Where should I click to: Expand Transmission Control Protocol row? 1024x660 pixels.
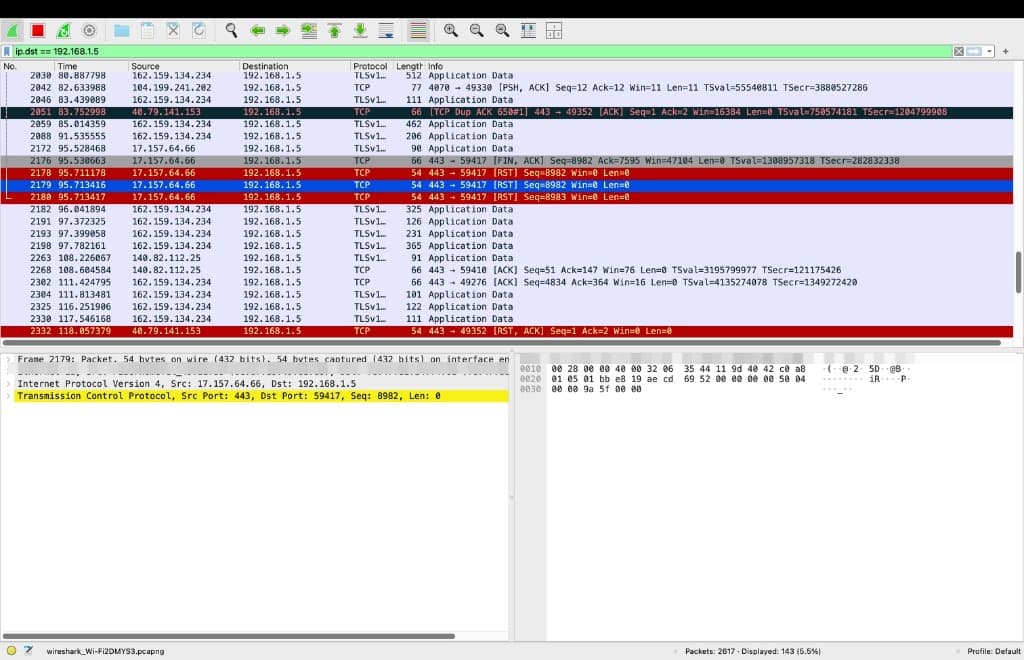pos(8,396)
